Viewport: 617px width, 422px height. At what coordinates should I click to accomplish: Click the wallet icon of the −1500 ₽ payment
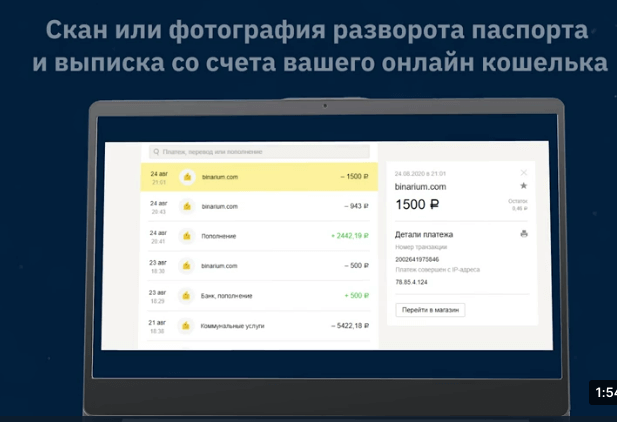(x=185, y=177)
